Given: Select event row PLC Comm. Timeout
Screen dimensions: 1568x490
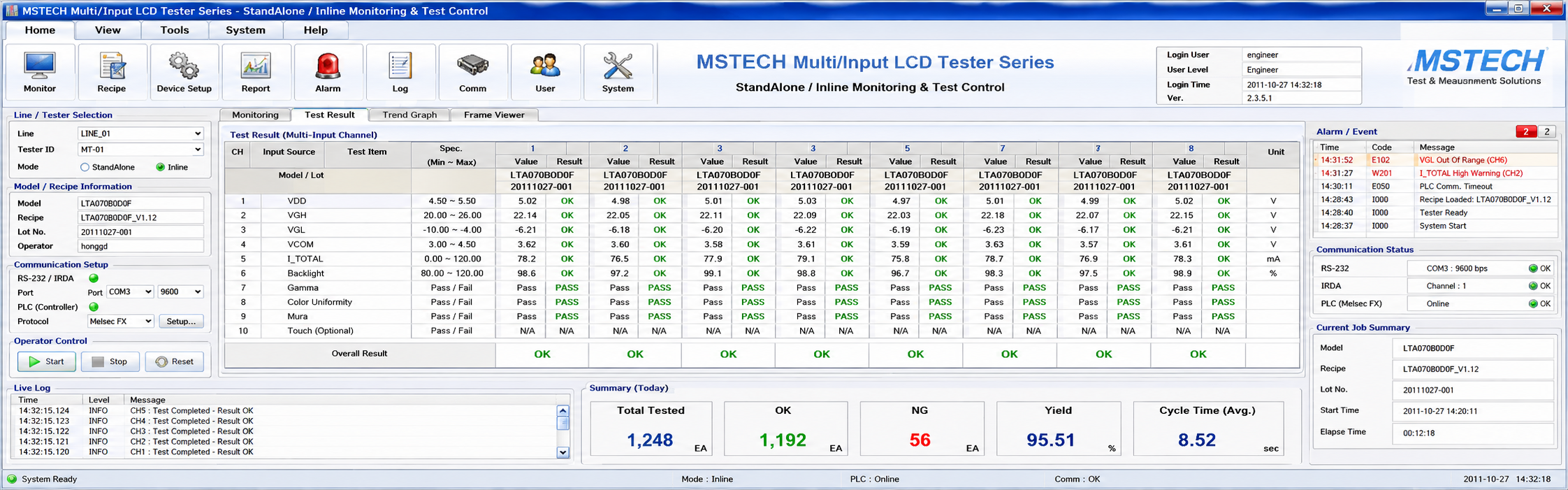Looking at the screenshot, I should (x=1435, y=187).
